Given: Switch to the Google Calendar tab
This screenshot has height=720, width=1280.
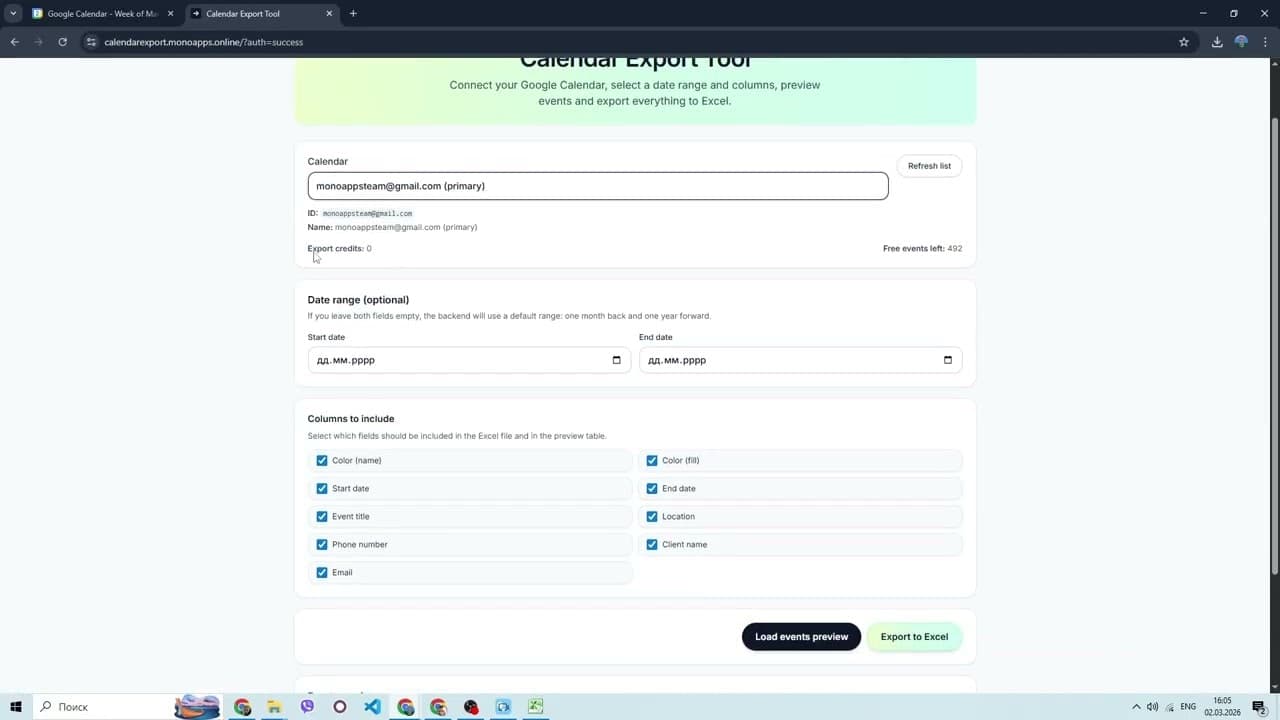Looking at the screenshot, I should tap(100, 13).
